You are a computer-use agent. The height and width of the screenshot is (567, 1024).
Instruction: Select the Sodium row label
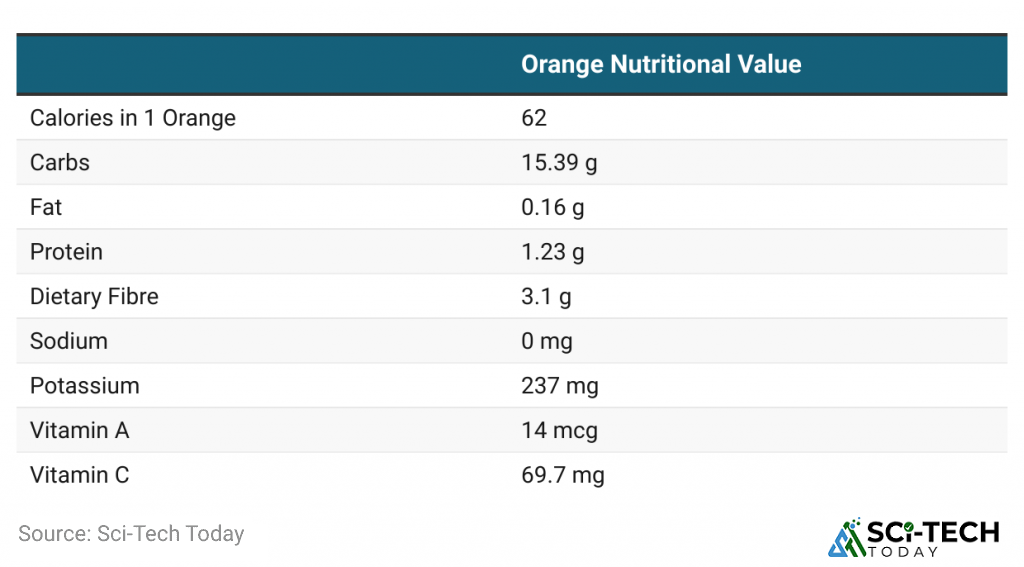[x=69, y=341]
